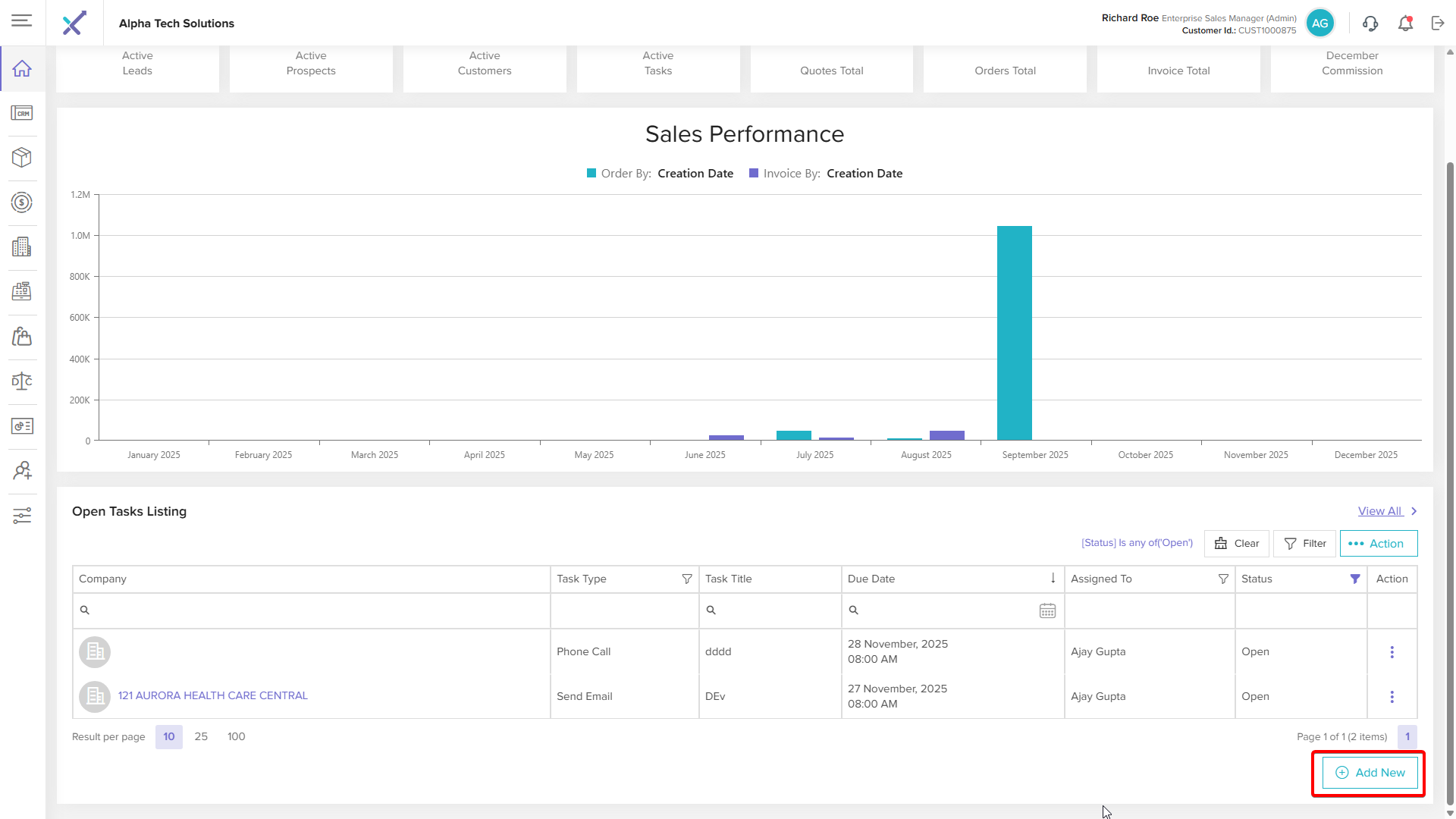Open the Status column filter

click(1354, 579)
